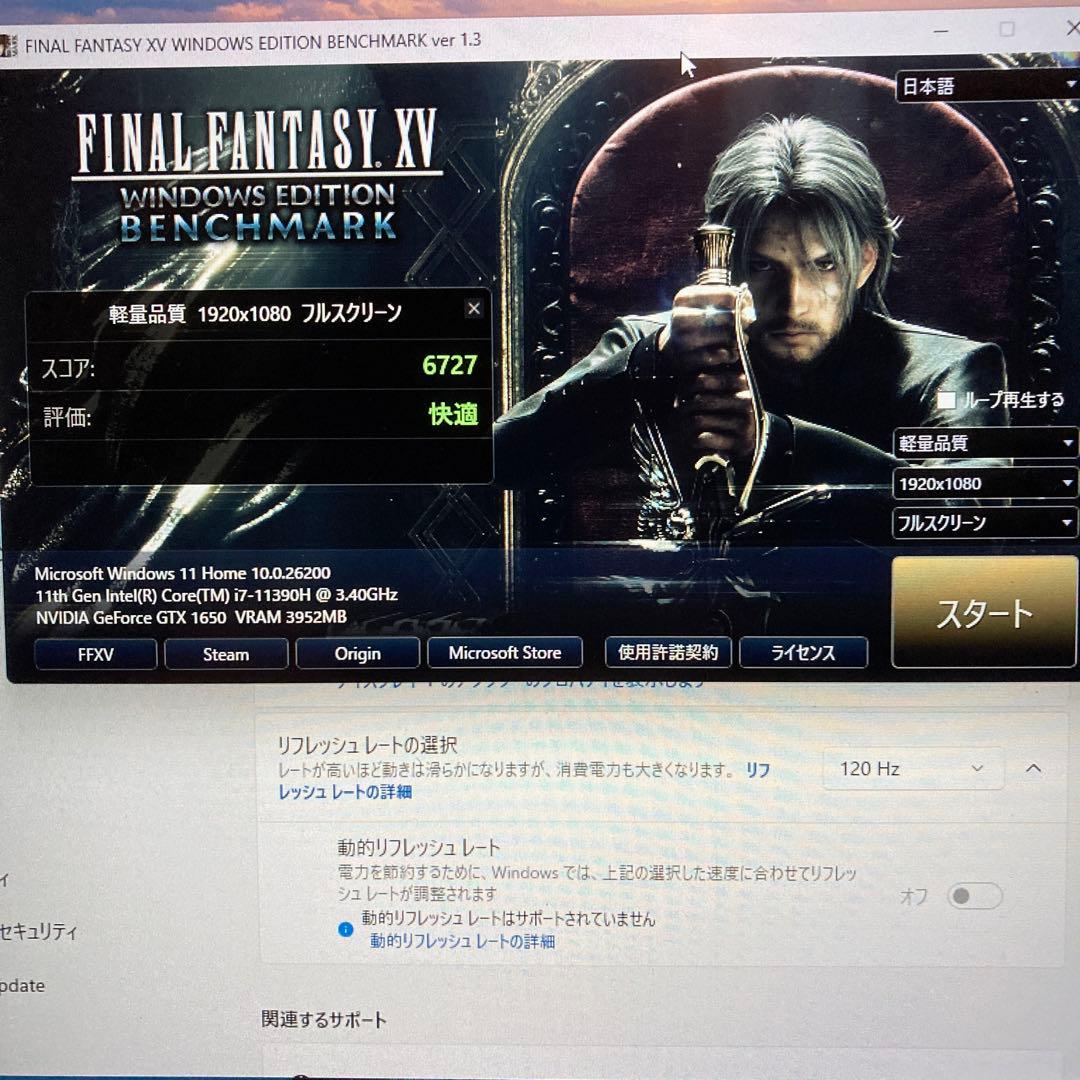This screenshot has width=1080, height=1080.
Task: Click the blue info icon under dynamic refresh rate
Action: (346, 929)
